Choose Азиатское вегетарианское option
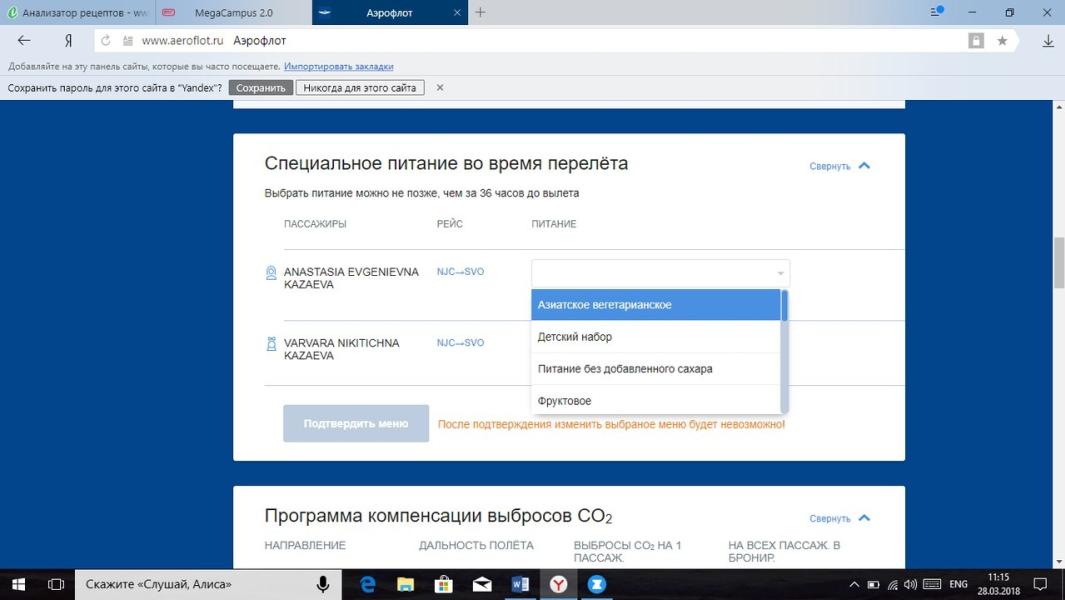Image resolution: width=1065 pixels, height=600 pixels. pos(655,304)
